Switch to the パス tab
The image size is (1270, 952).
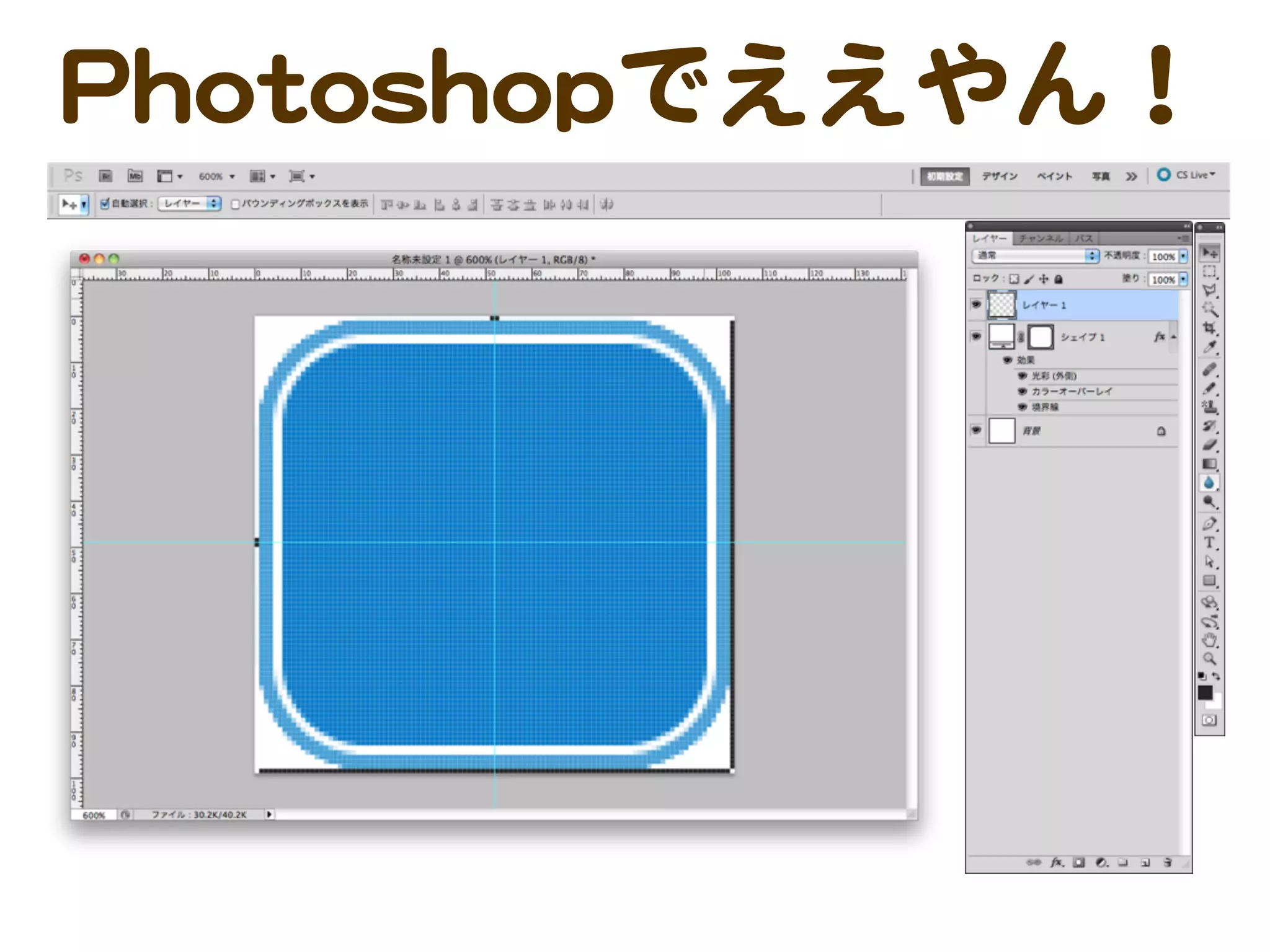(x=1083, y=239)
